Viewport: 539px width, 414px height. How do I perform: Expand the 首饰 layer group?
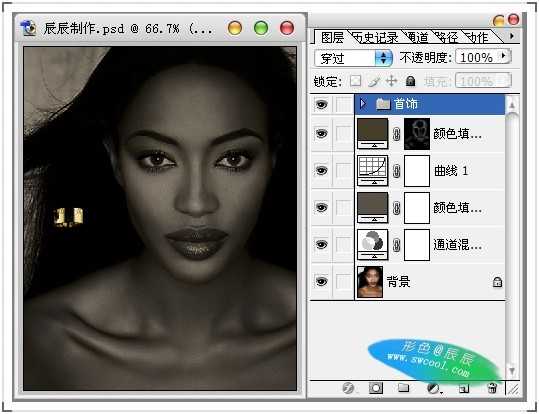click(x=363, y=104)
